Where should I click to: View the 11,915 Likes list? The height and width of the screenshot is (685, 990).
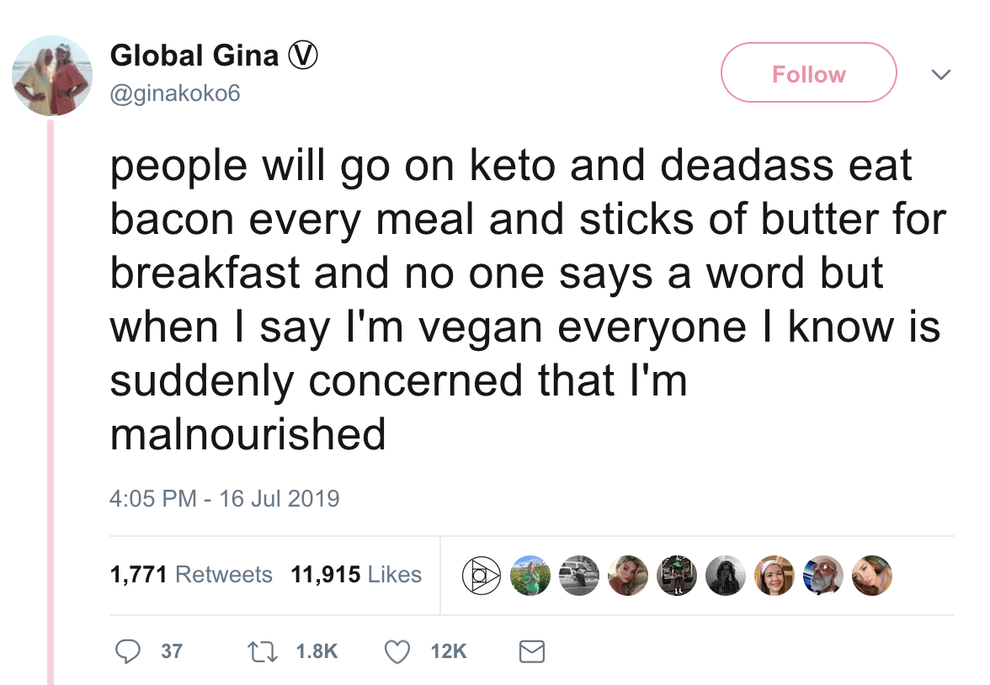pyautogui.click(x=356, y=575)
